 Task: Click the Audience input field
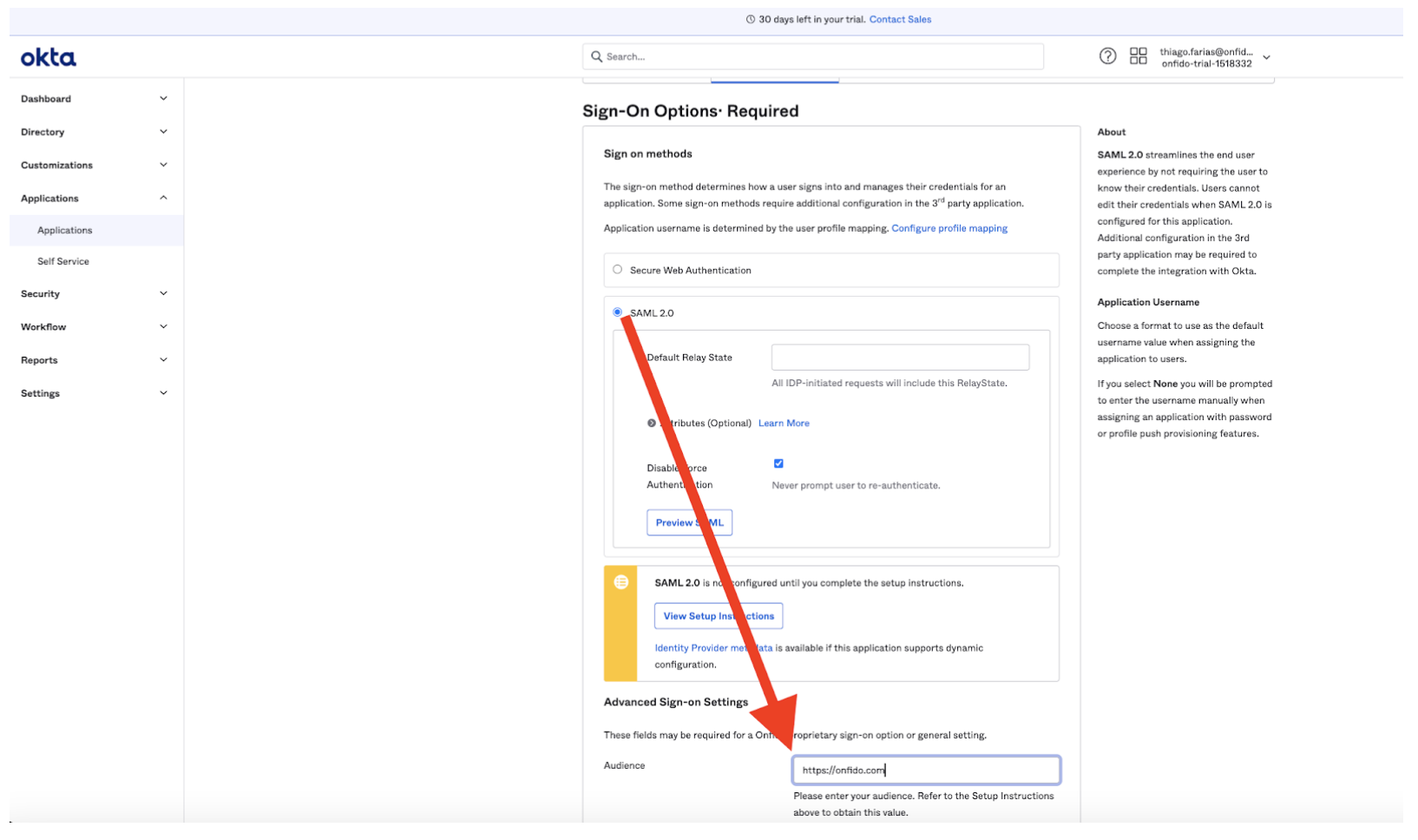926,770
